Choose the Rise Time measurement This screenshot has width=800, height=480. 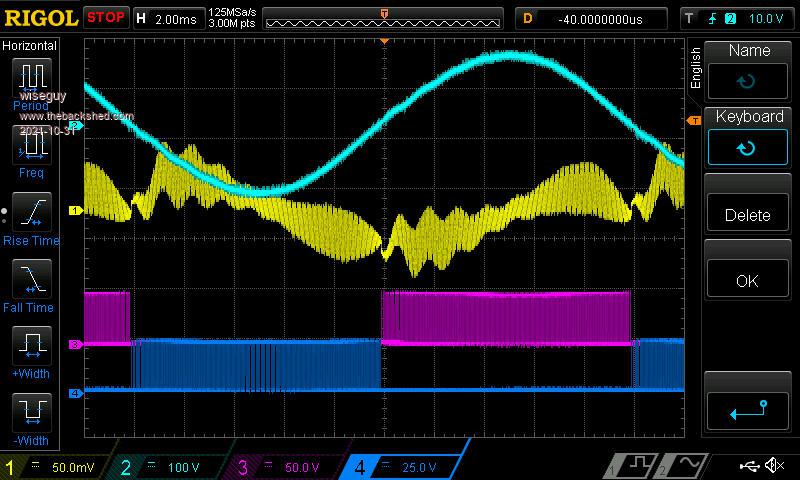coord(31,214)
